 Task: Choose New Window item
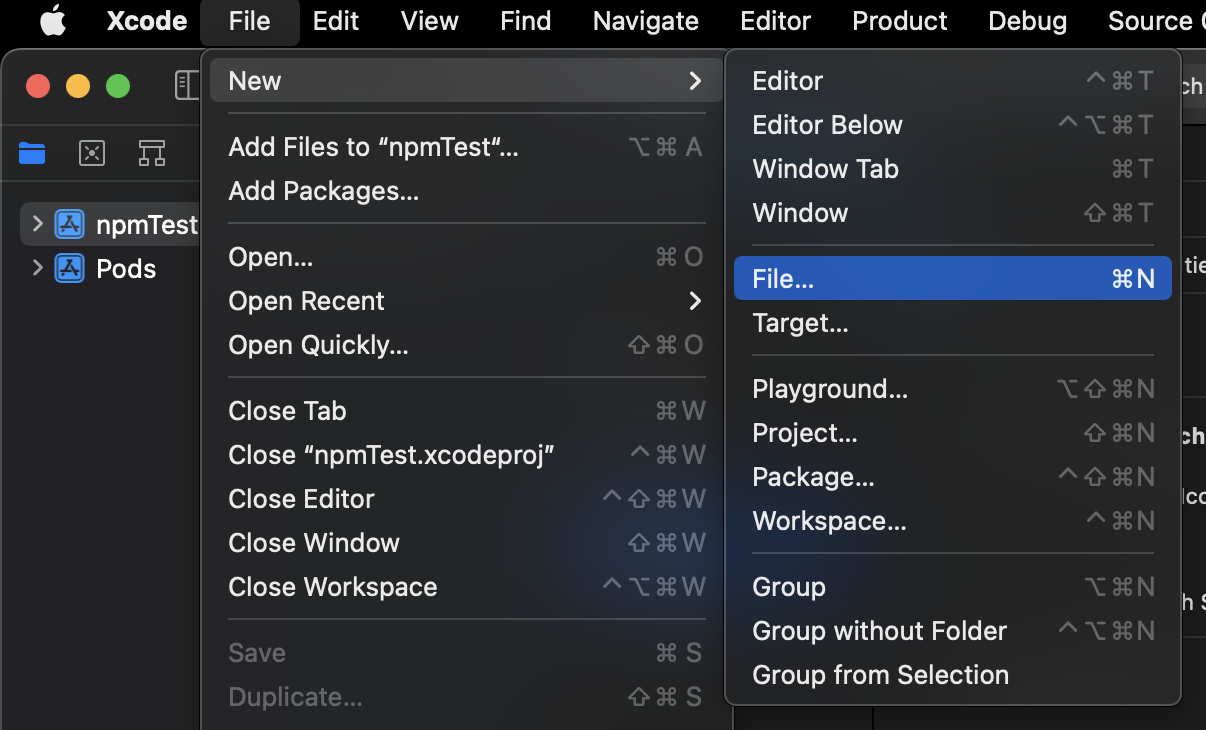click(x=953, y=213)
